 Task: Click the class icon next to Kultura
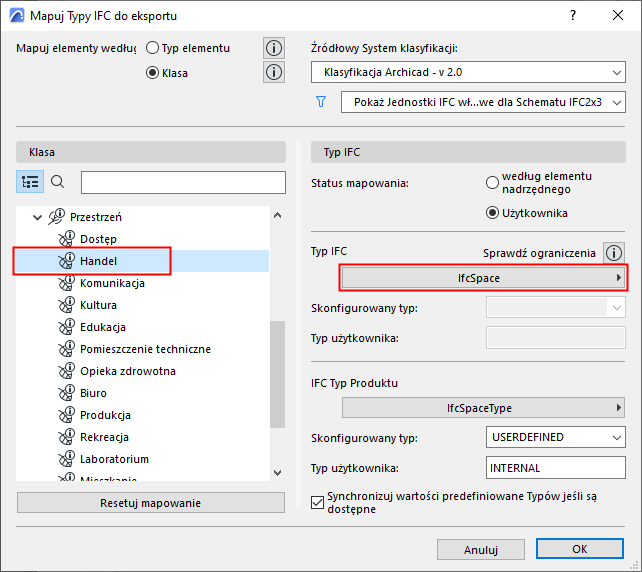[x=66, y=305]
